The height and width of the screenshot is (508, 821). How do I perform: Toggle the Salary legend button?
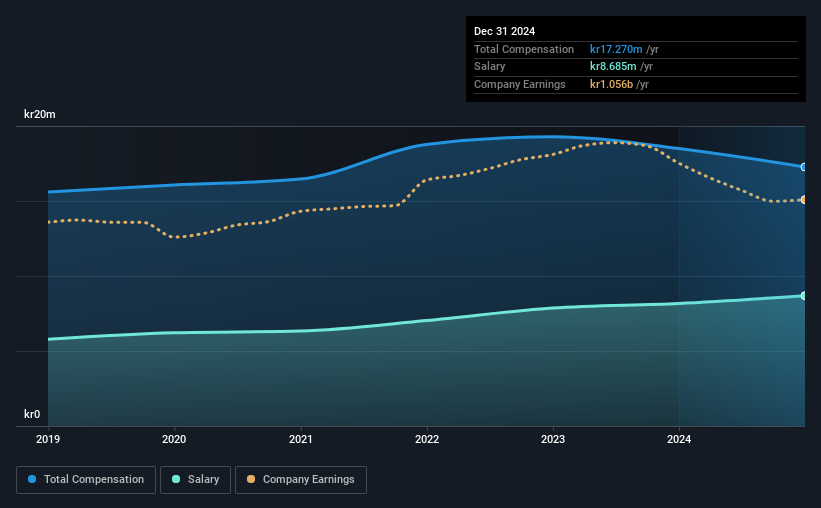pyautogui.click(x=195, y=480)
